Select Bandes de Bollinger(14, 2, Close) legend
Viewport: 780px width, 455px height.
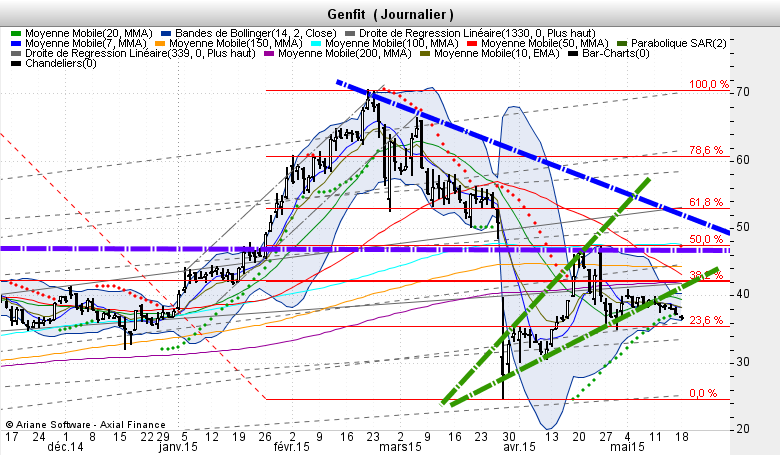click(x=256, y=33)
